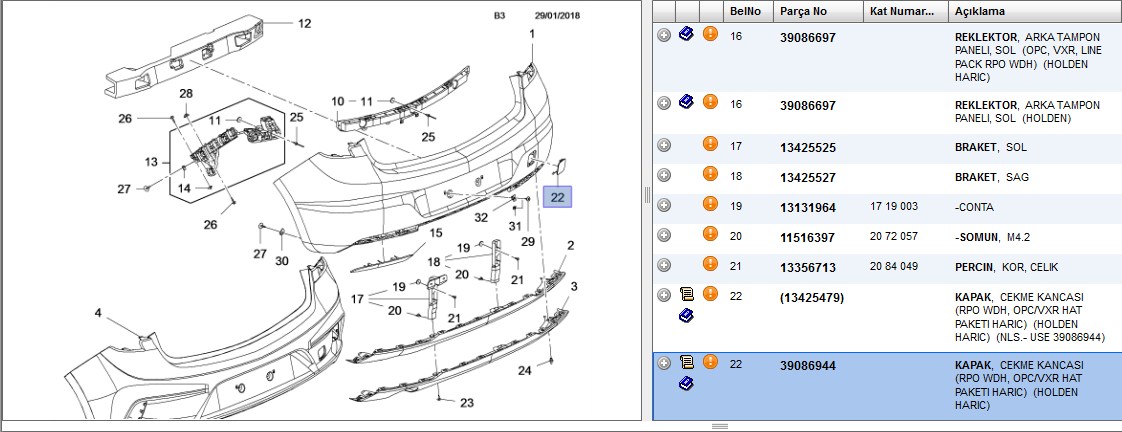Click the orange warning icon on PERCIN row
Viewport: 1122px width, 432px height.
(710, 264)
